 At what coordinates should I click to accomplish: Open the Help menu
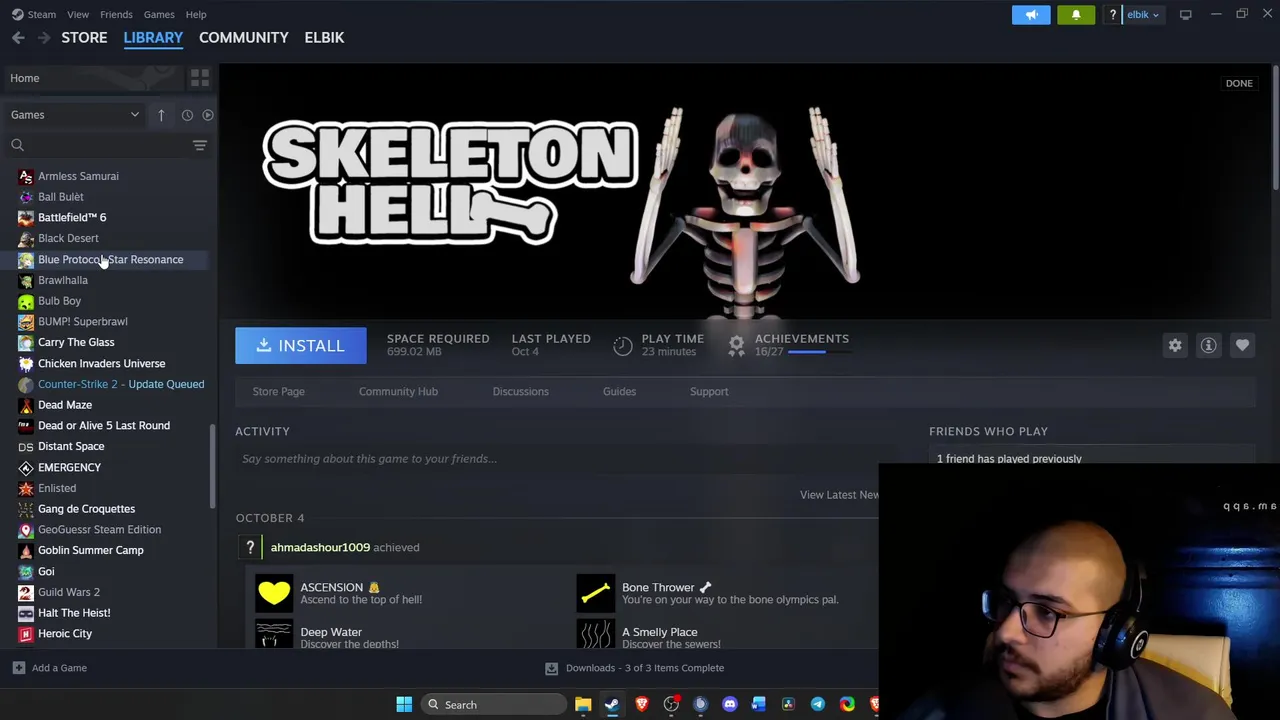(x=196, y=14)
